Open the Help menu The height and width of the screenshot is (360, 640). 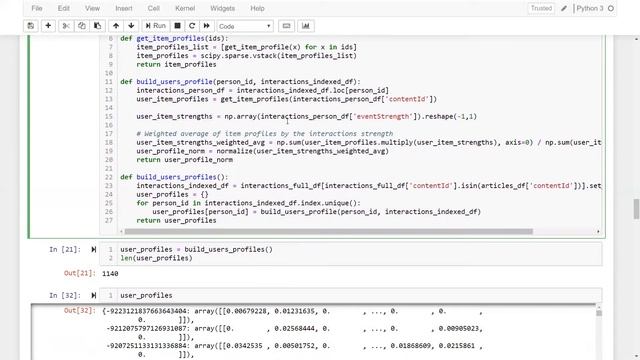coord(257,8)
